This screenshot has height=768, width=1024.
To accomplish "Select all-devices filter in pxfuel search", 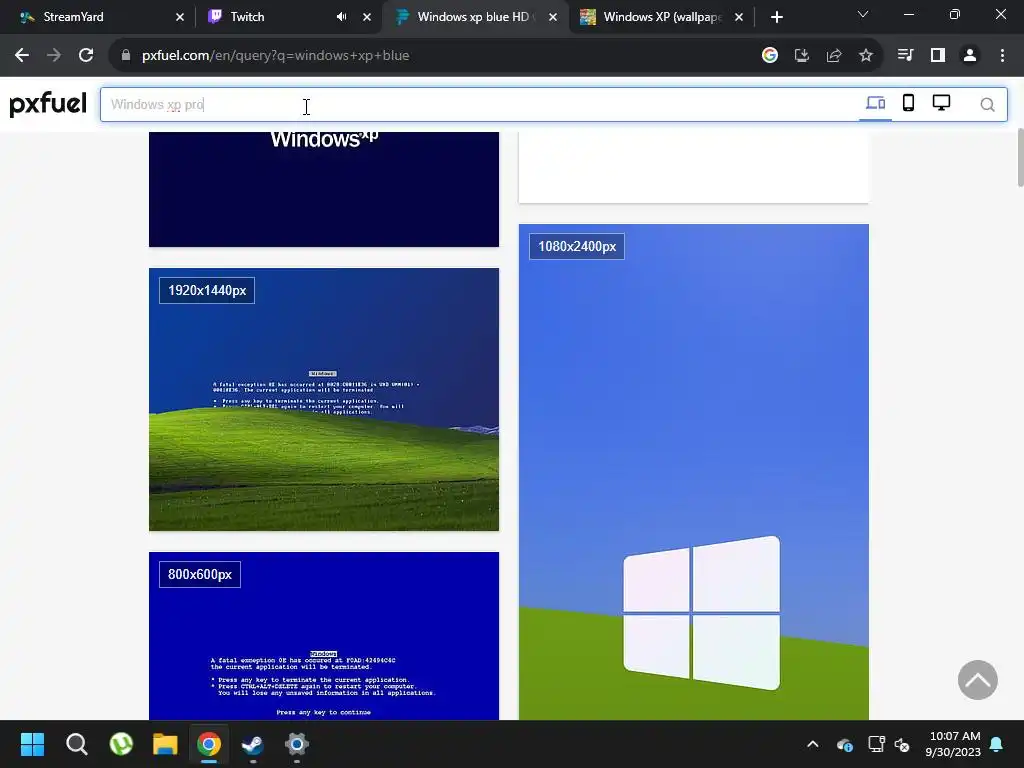I will 875,103.
